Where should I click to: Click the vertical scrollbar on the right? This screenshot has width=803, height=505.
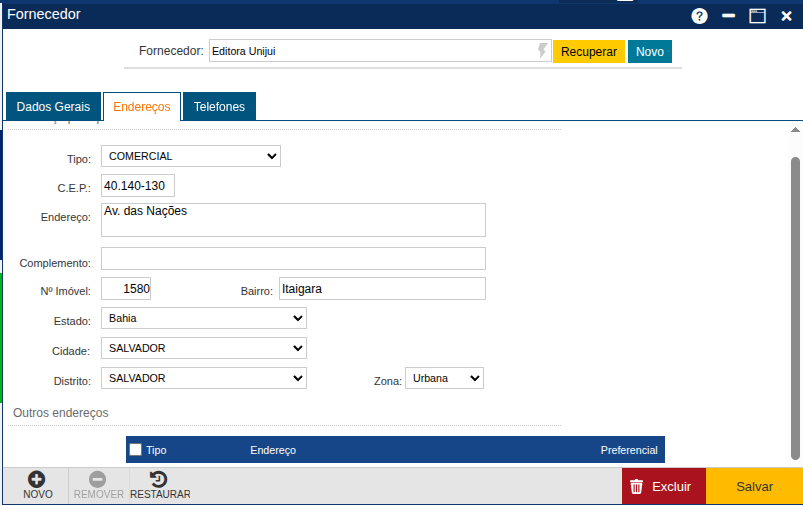click(x=795, y=300)
